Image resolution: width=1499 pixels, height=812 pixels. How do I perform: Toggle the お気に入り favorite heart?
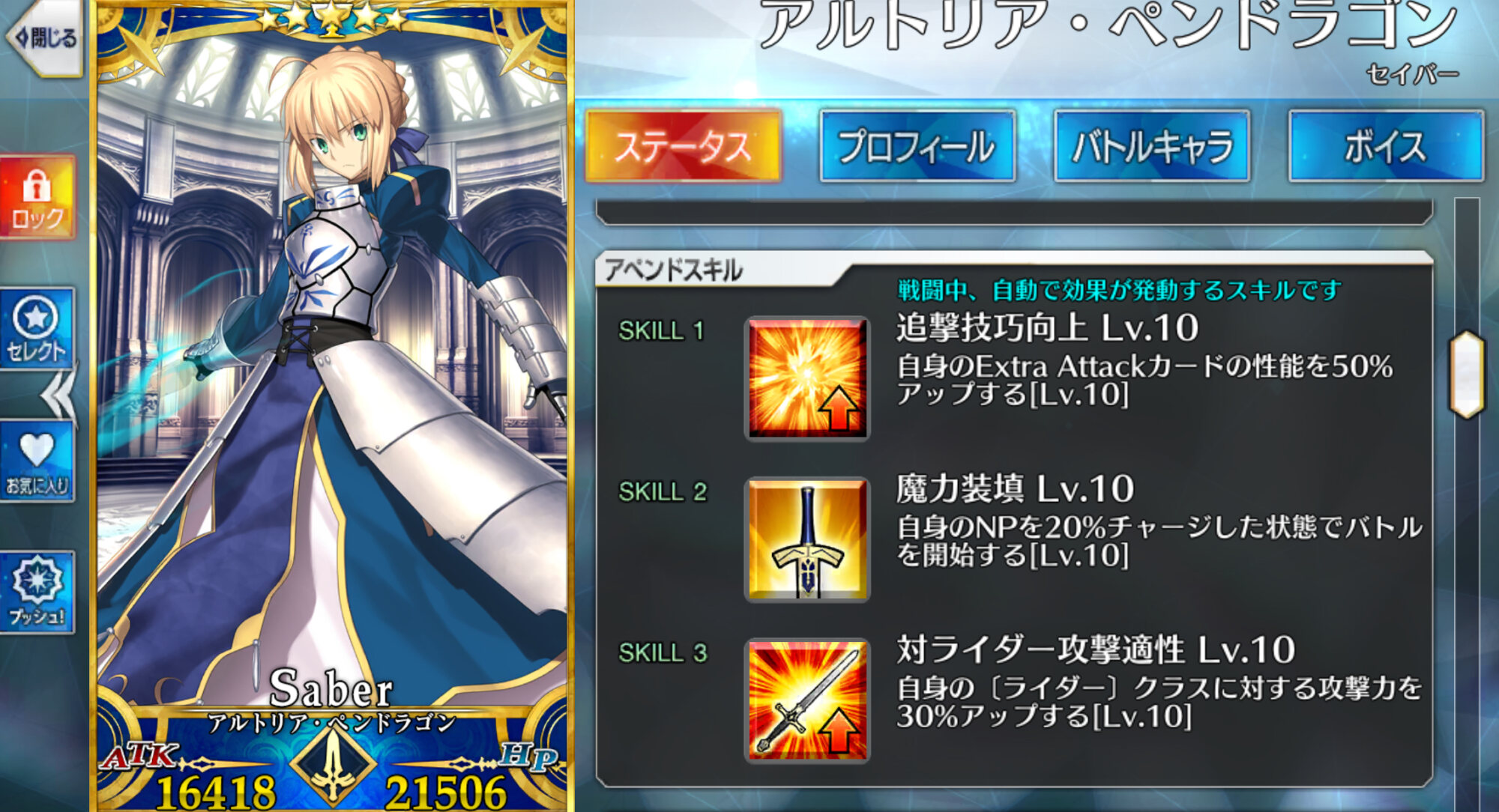(37, 462)
